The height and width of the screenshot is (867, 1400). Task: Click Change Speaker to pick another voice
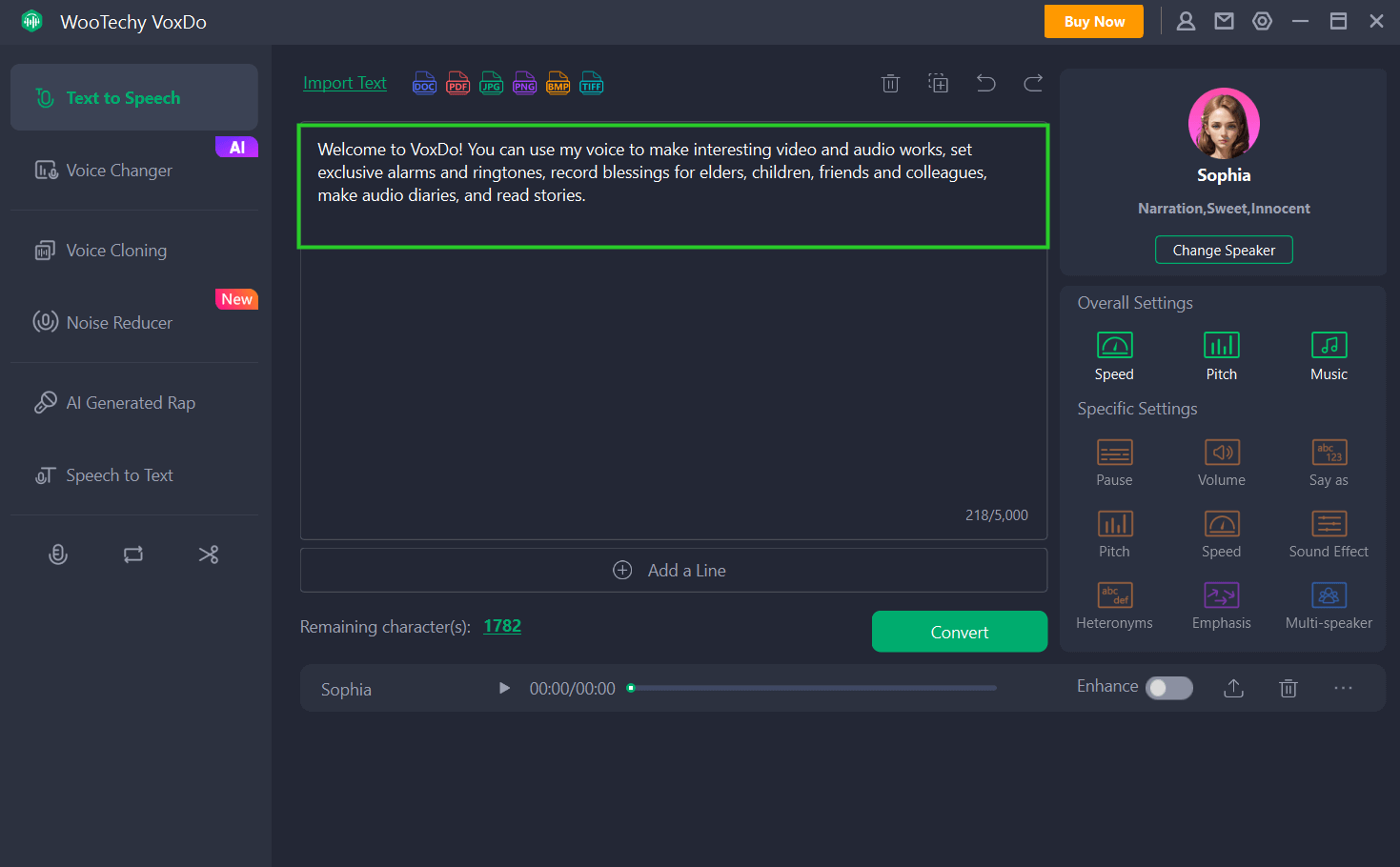coord(1223,250)
